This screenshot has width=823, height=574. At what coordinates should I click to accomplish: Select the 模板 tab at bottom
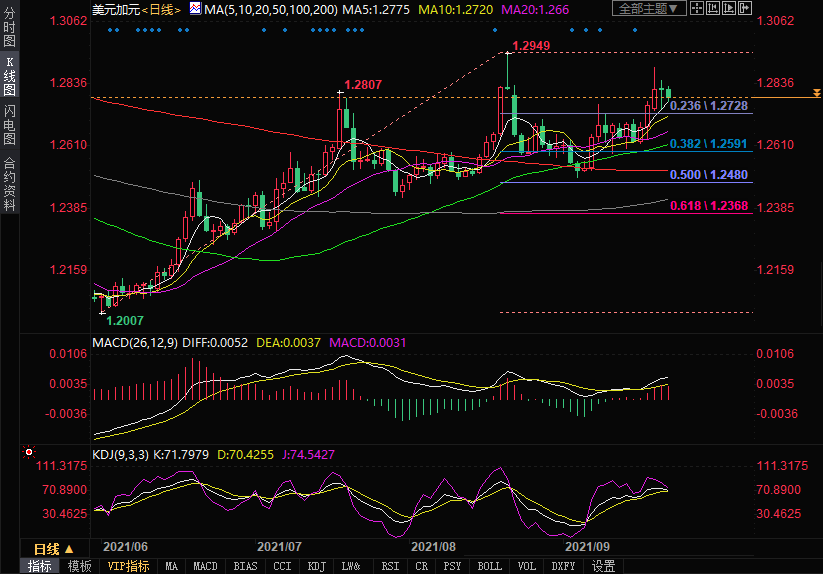click(x=79, y=566)
